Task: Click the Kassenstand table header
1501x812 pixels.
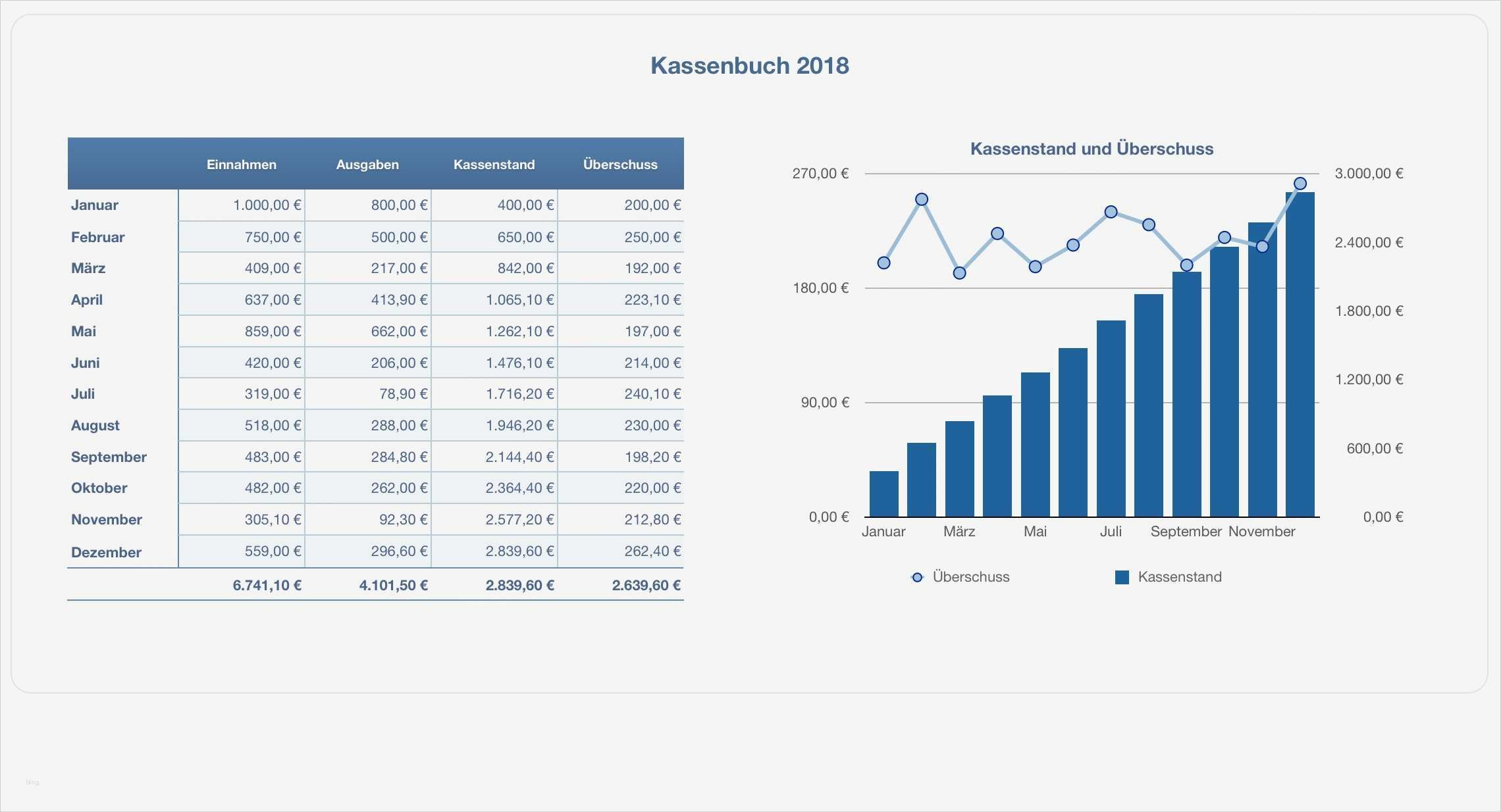Action: coord(494,165)
